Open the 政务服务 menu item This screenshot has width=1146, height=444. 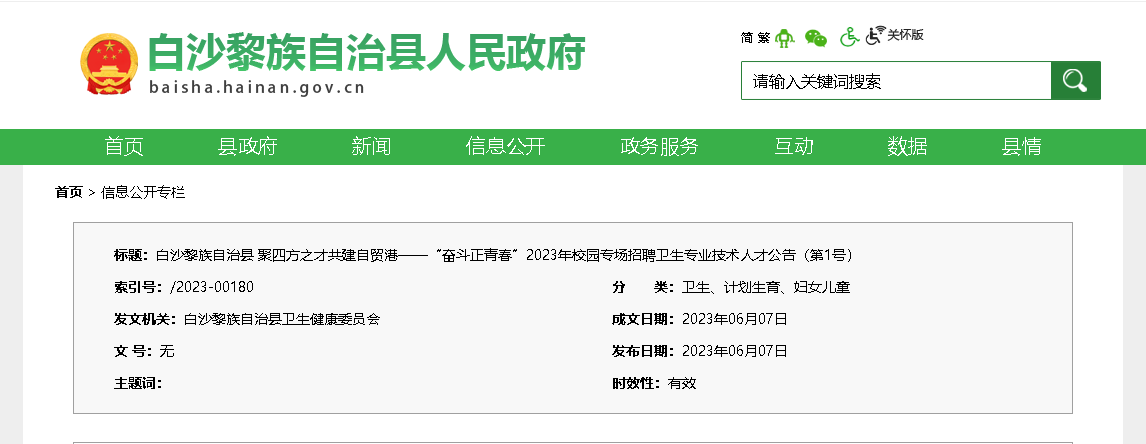(659, 146)
